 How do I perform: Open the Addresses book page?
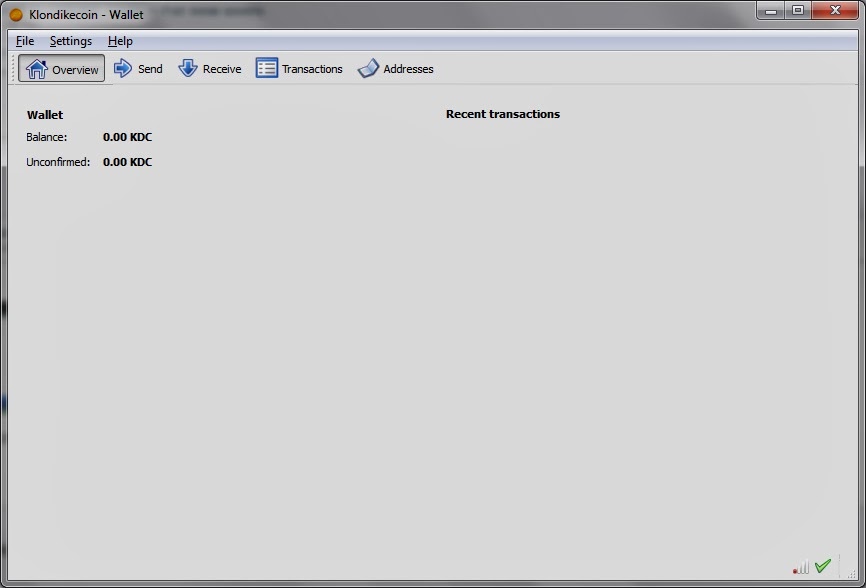point(395,68)
